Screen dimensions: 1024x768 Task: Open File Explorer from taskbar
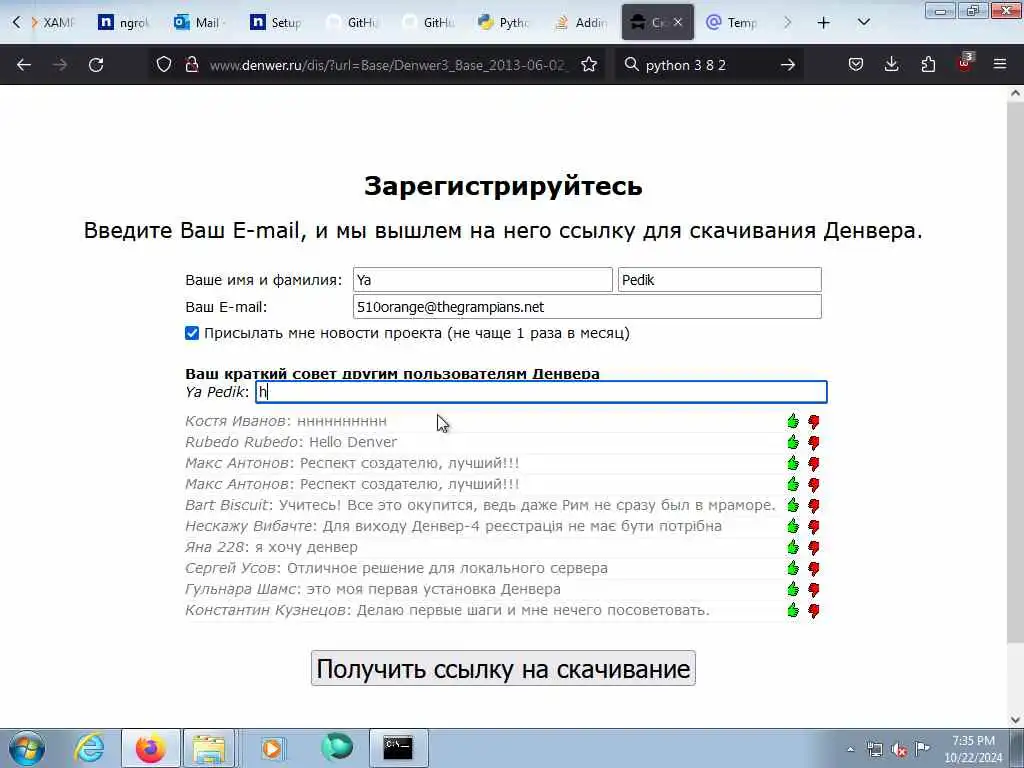tap(209, 748)
